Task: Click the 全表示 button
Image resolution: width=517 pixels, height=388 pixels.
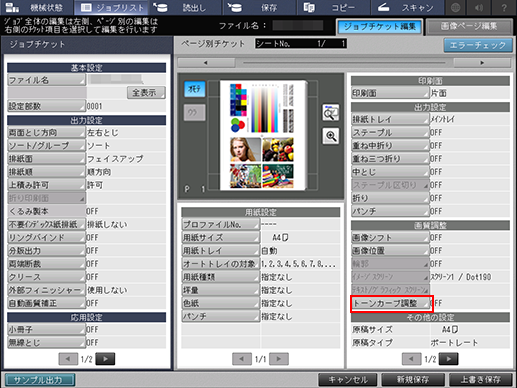Action: [146, 93]
